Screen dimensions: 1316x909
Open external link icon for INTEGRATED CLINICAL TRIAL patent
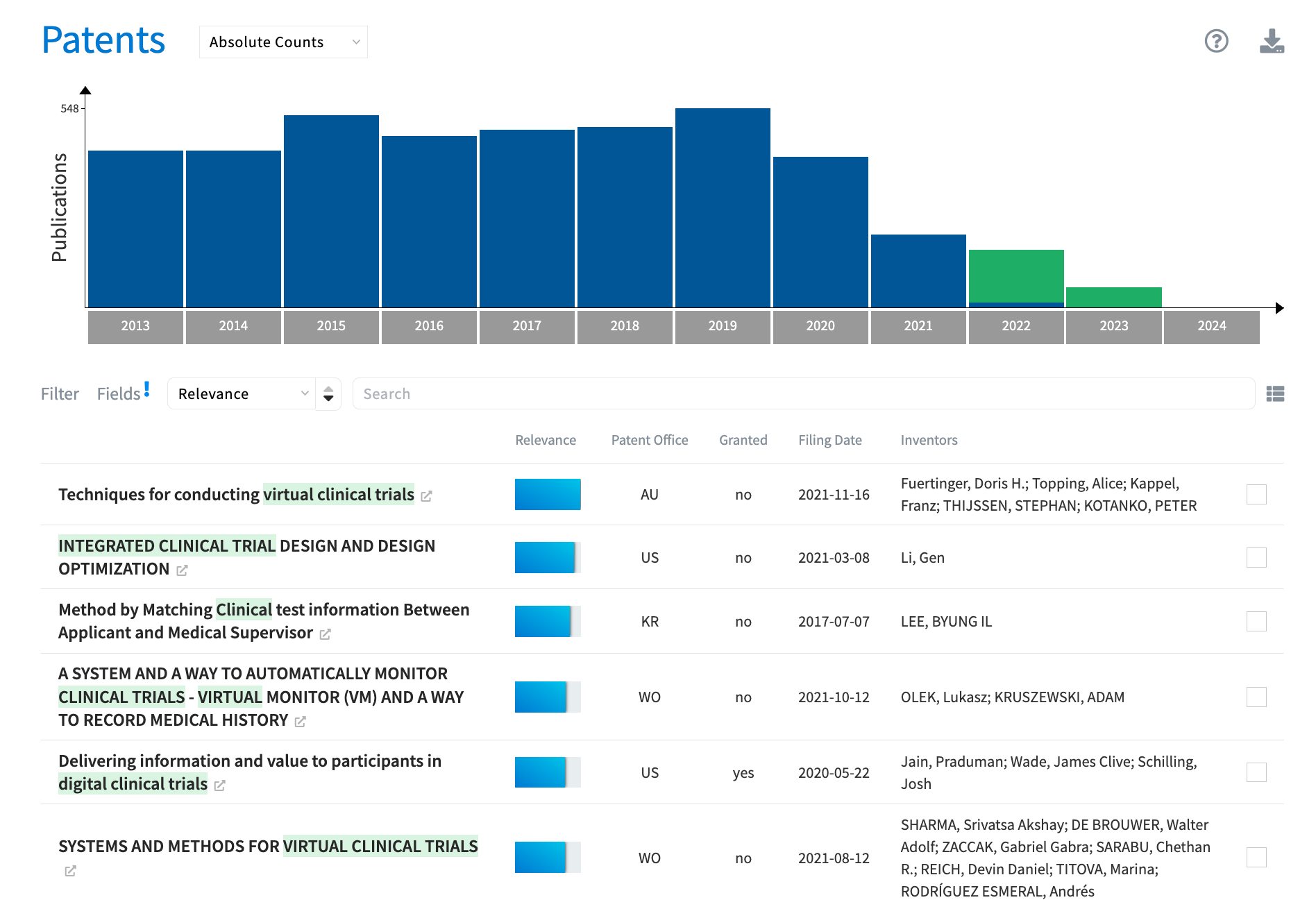(183, 570)
